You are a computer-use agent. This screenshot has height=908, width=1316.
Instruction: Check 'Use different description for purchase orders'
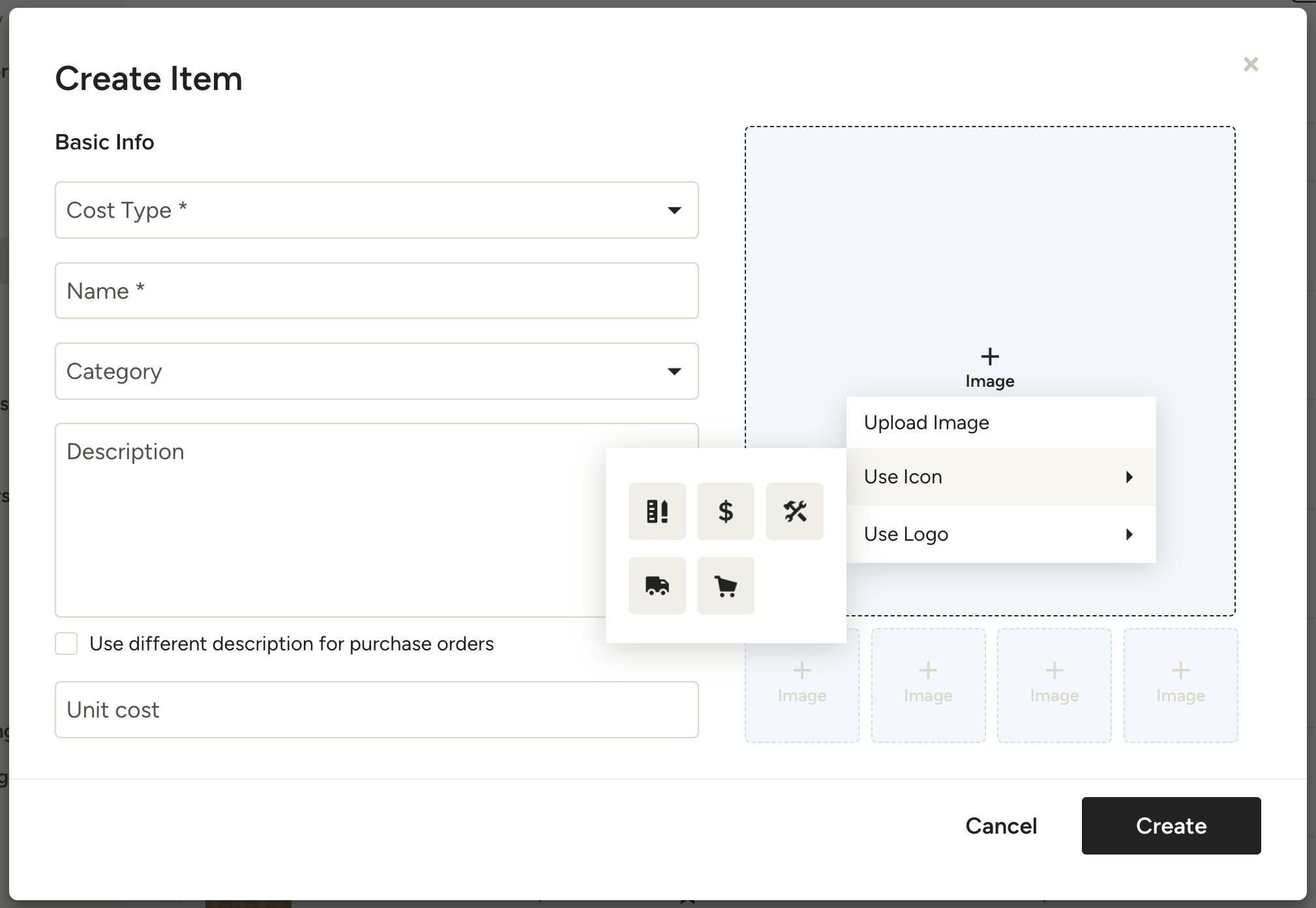pos(67,644)
